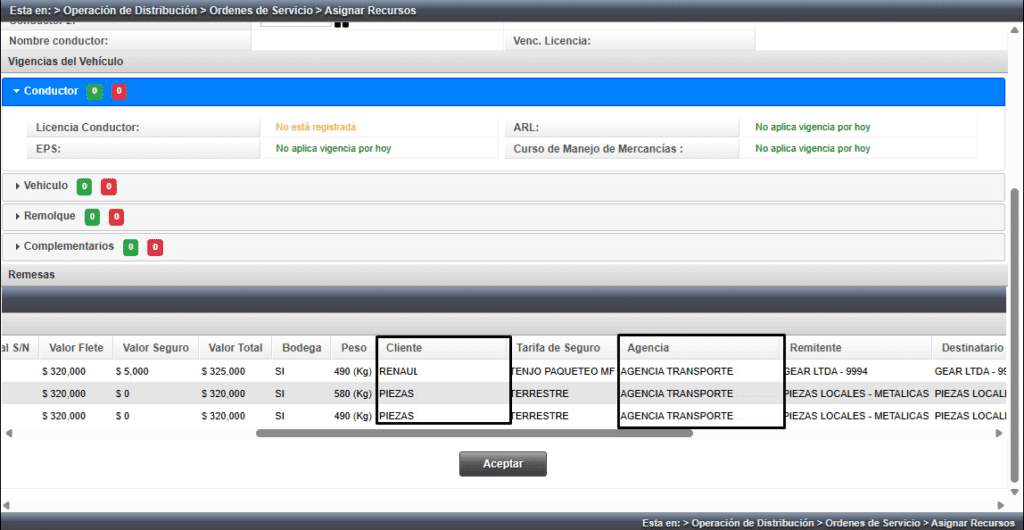This screenshot has width=1024, height=530.
Task: Click green badge next to Conductor
Action: (94, 92)
